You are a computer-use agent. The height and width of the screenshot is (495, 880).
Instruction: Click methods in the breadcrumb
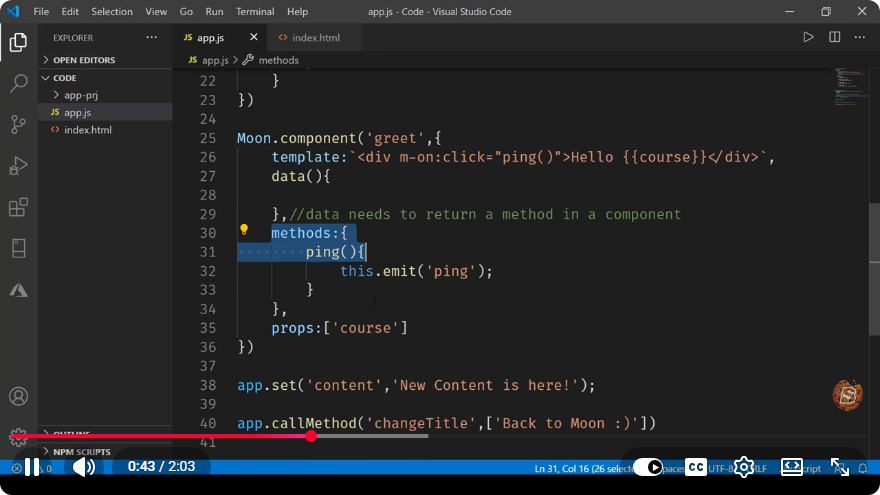[x=278, y=60]
